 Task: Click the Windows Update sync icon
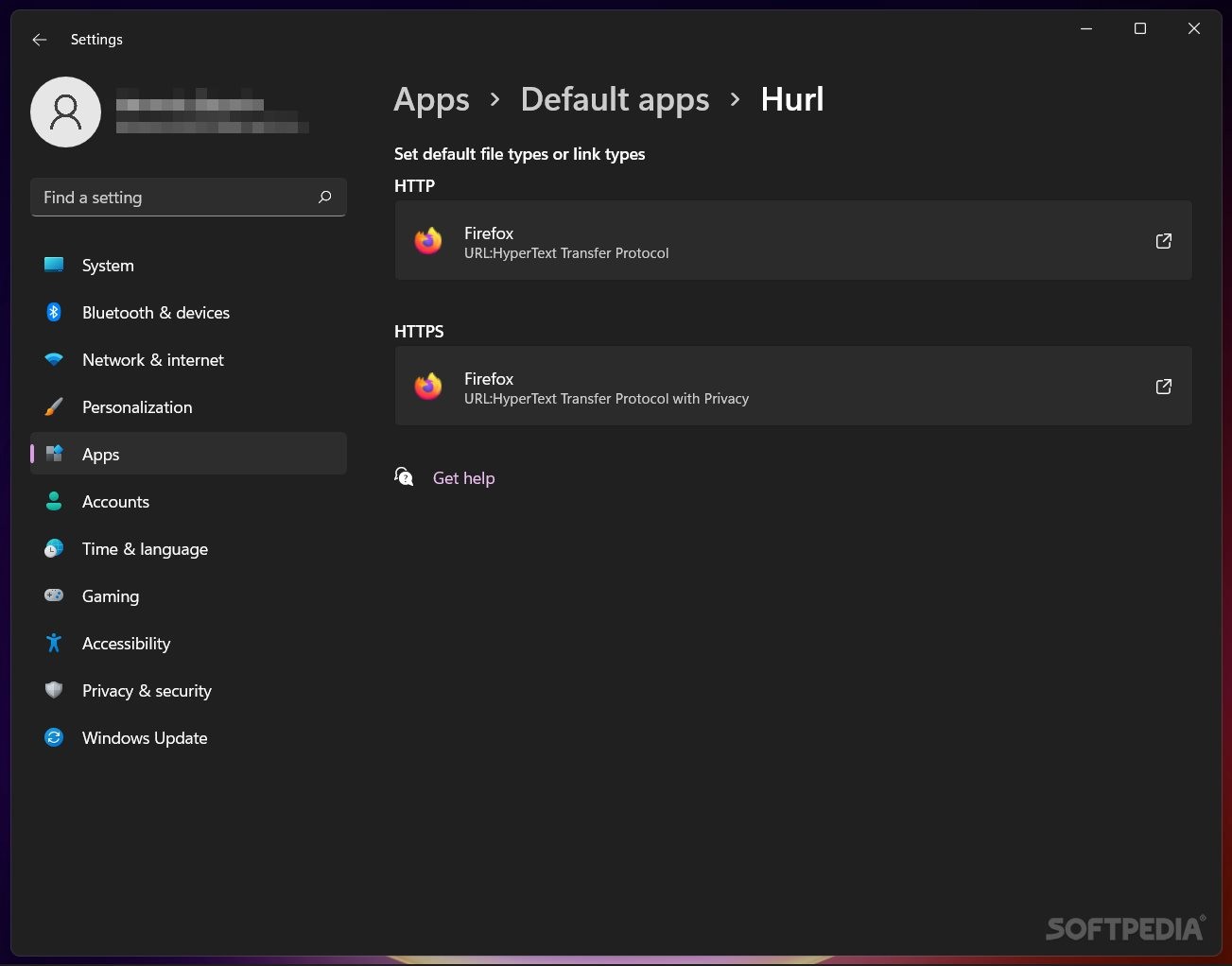point(54,737)
